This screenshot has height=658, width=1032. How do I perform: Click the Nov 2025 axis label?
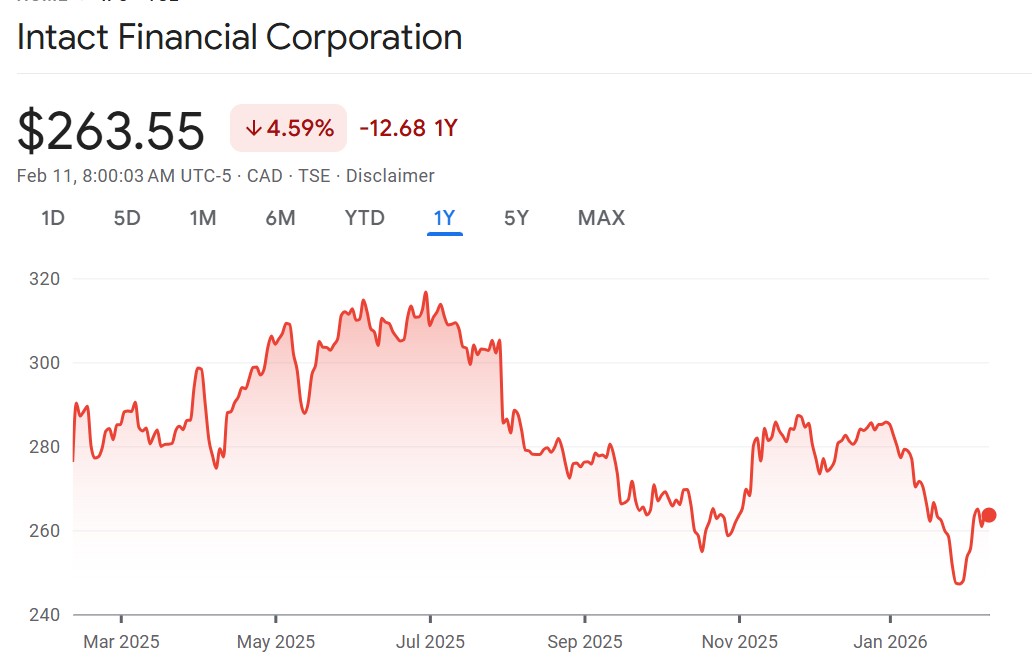(x=739, y=641)
